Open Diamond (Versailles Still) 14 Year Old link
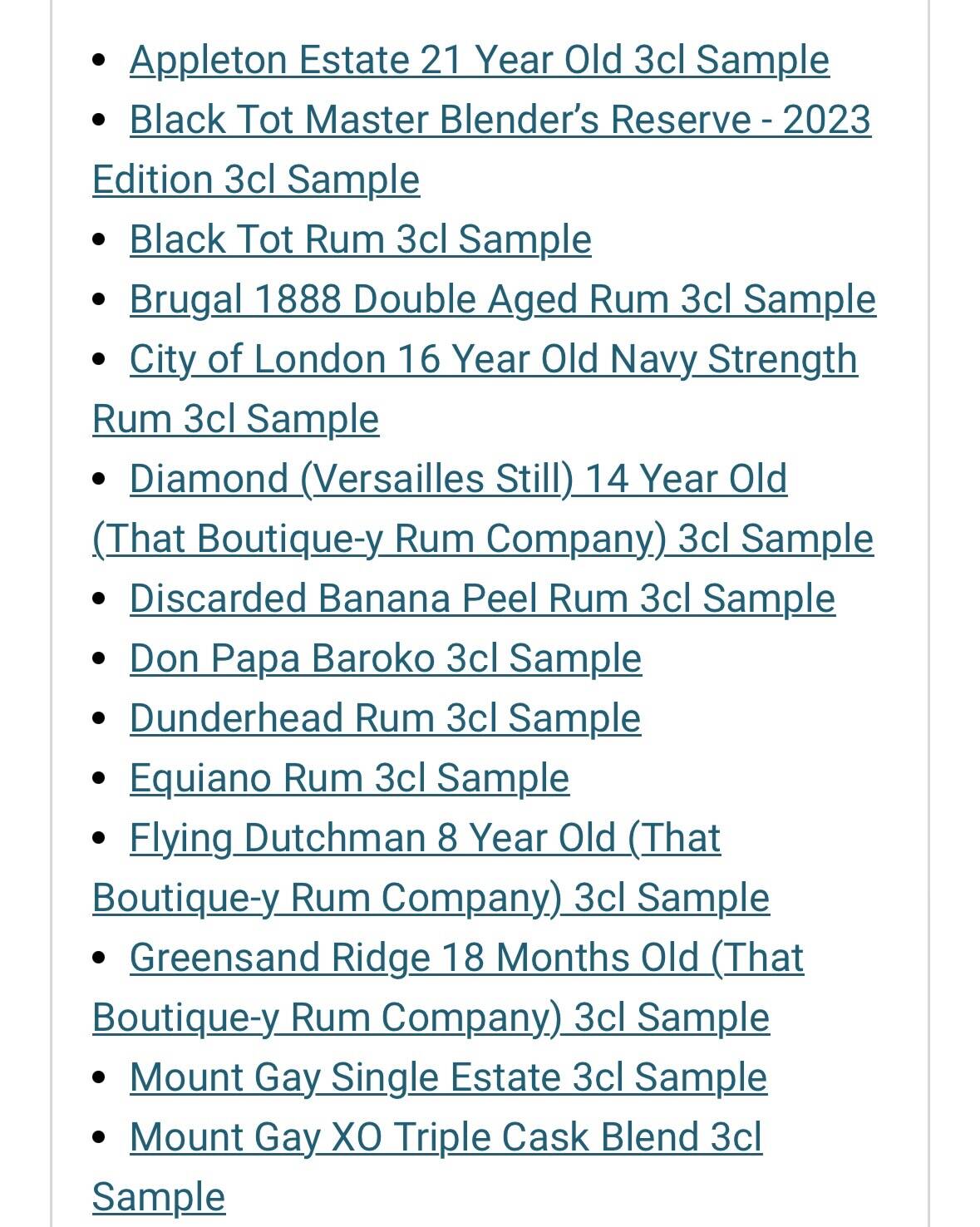This screenshot has height=1227, width=980. [458, 479]
